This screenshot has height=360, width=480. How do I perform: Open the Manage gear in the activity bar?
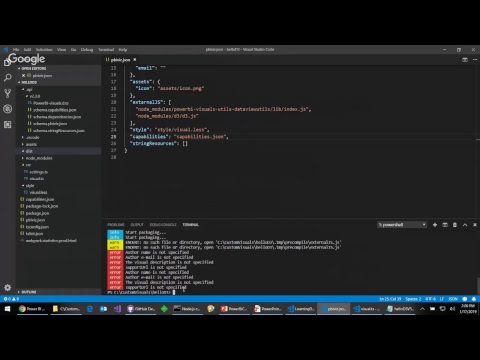(7, 287)
